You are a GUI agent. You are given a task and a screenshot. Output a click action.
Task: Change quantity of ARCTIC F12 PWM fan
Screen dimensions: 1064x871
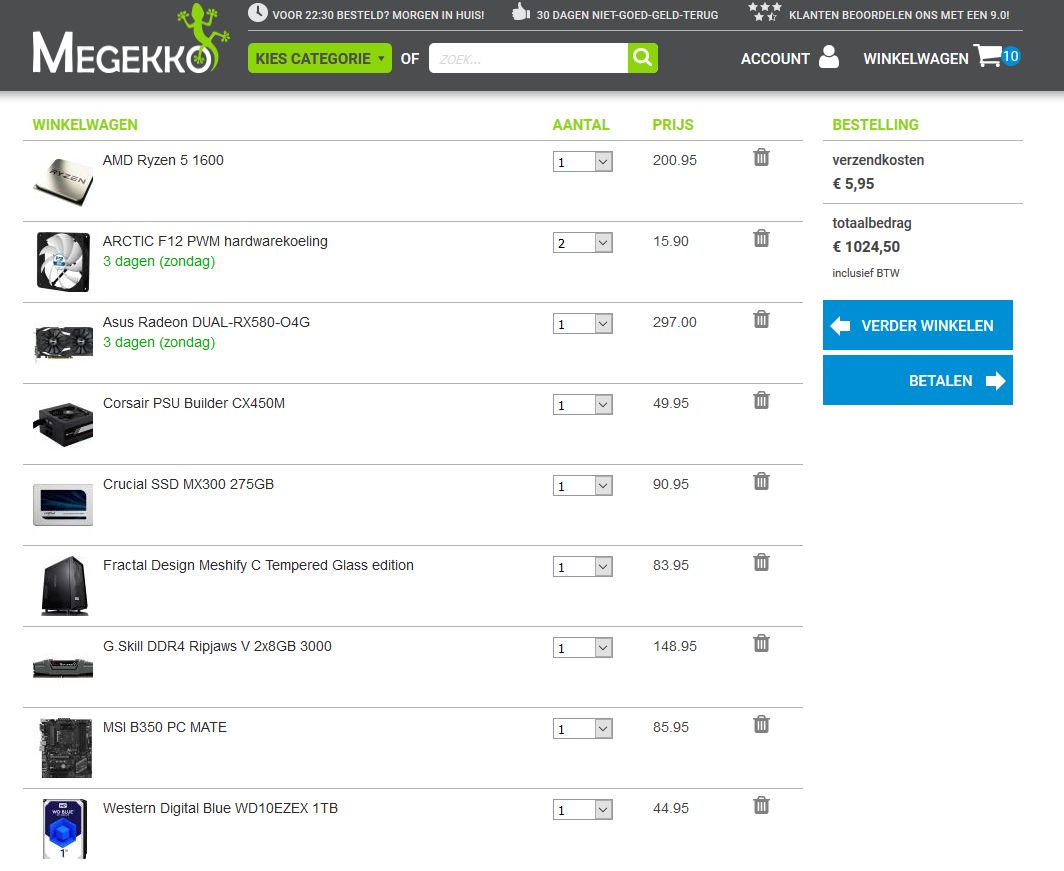[582, 243]
